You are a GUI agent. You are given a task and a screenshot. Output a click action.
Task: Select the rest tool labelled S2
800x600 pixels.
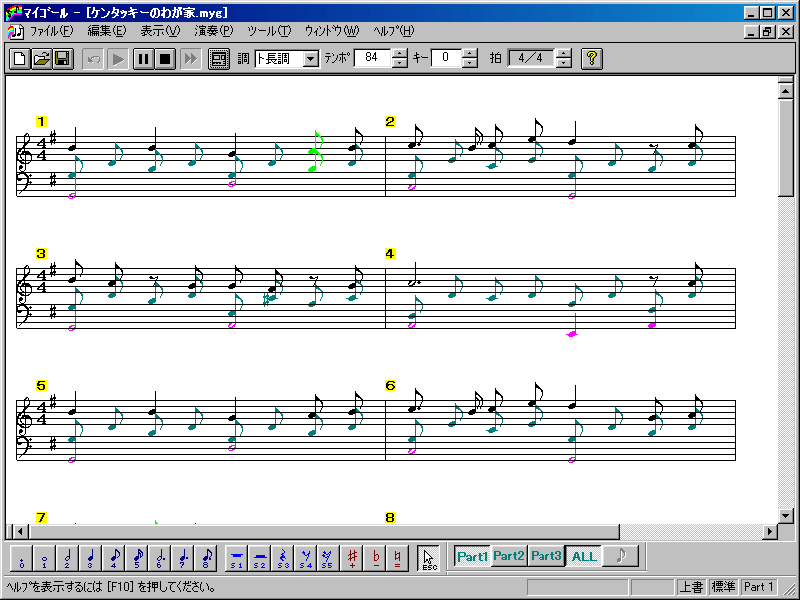[x=260, y=558]
